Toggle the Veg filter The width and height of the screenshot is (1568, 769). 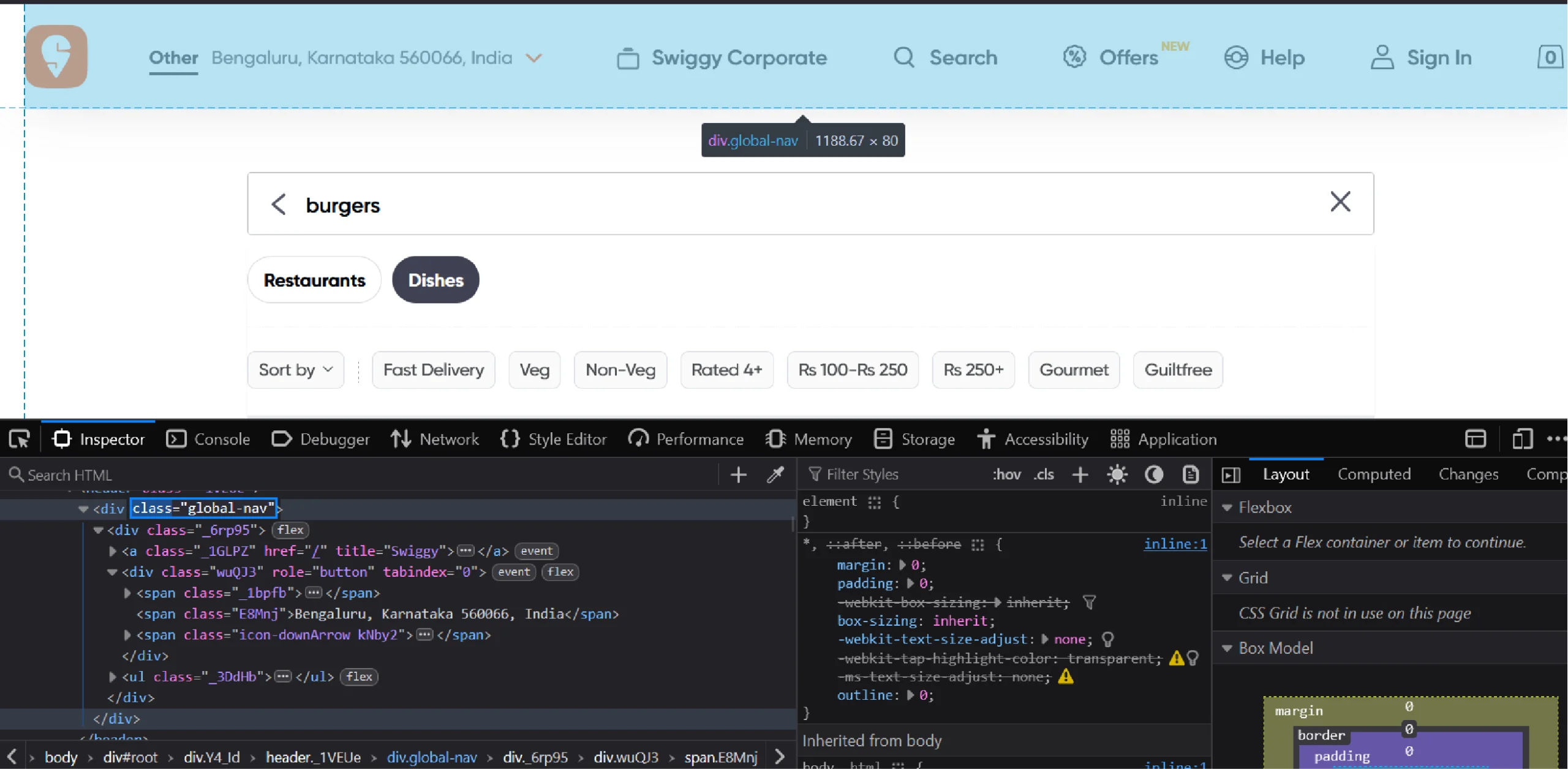pos(534,370)
